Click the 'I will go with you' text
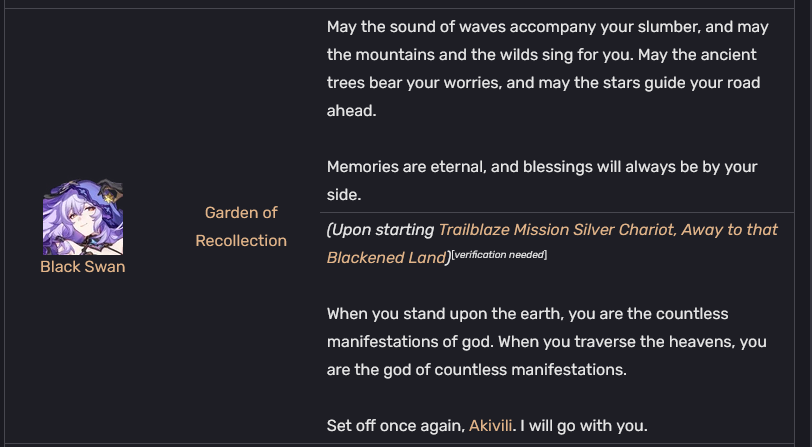 584,426
